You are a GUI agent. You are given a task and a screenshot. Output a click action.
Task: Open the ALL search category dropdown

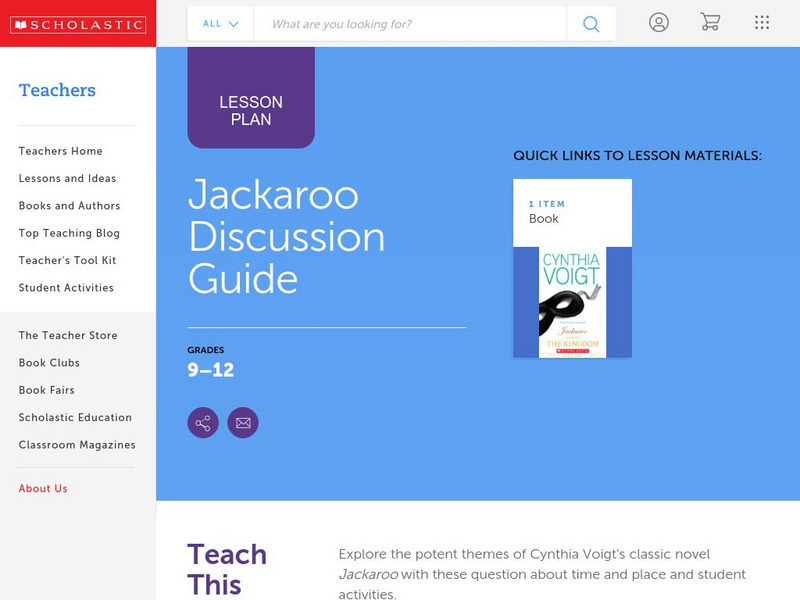[211, 22]
